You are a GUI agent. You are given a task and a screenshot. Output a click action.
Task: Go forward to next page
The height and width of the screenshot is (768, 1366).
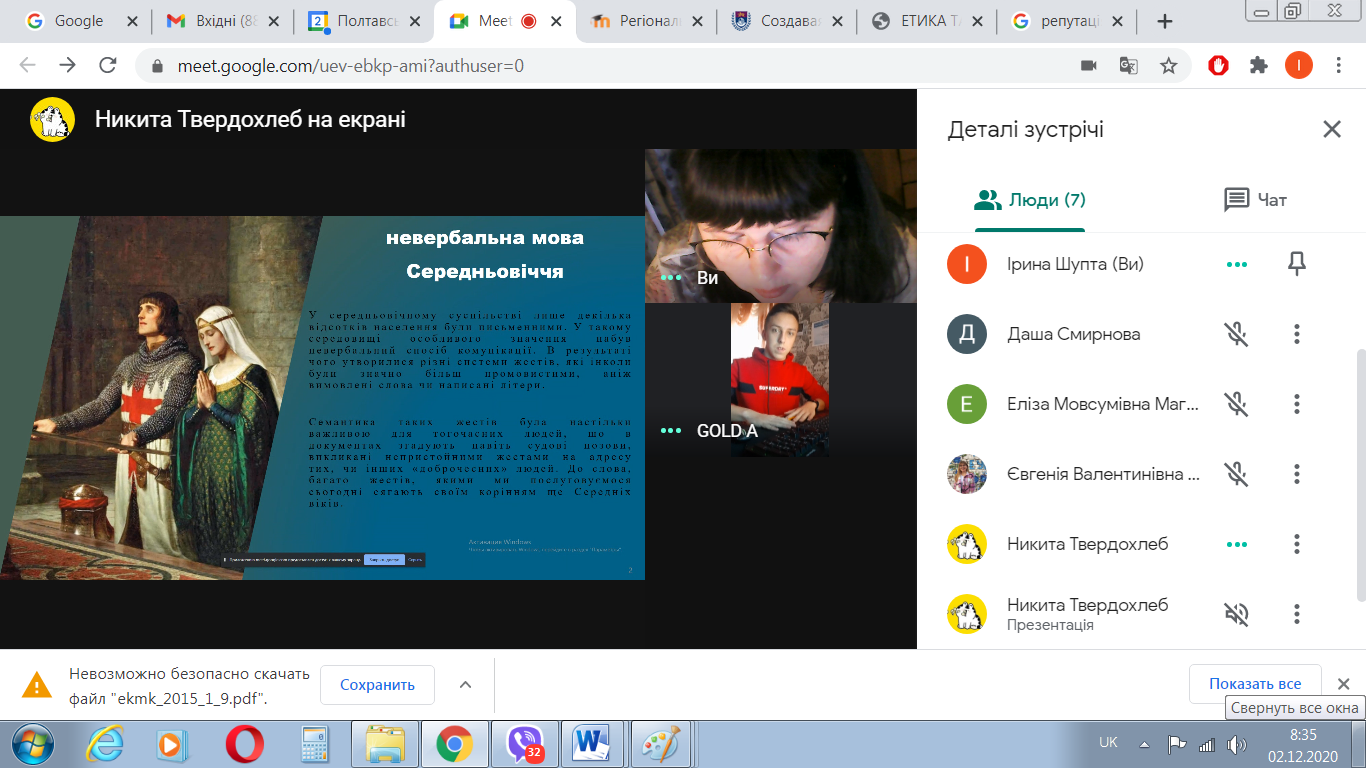pos(67,65)
